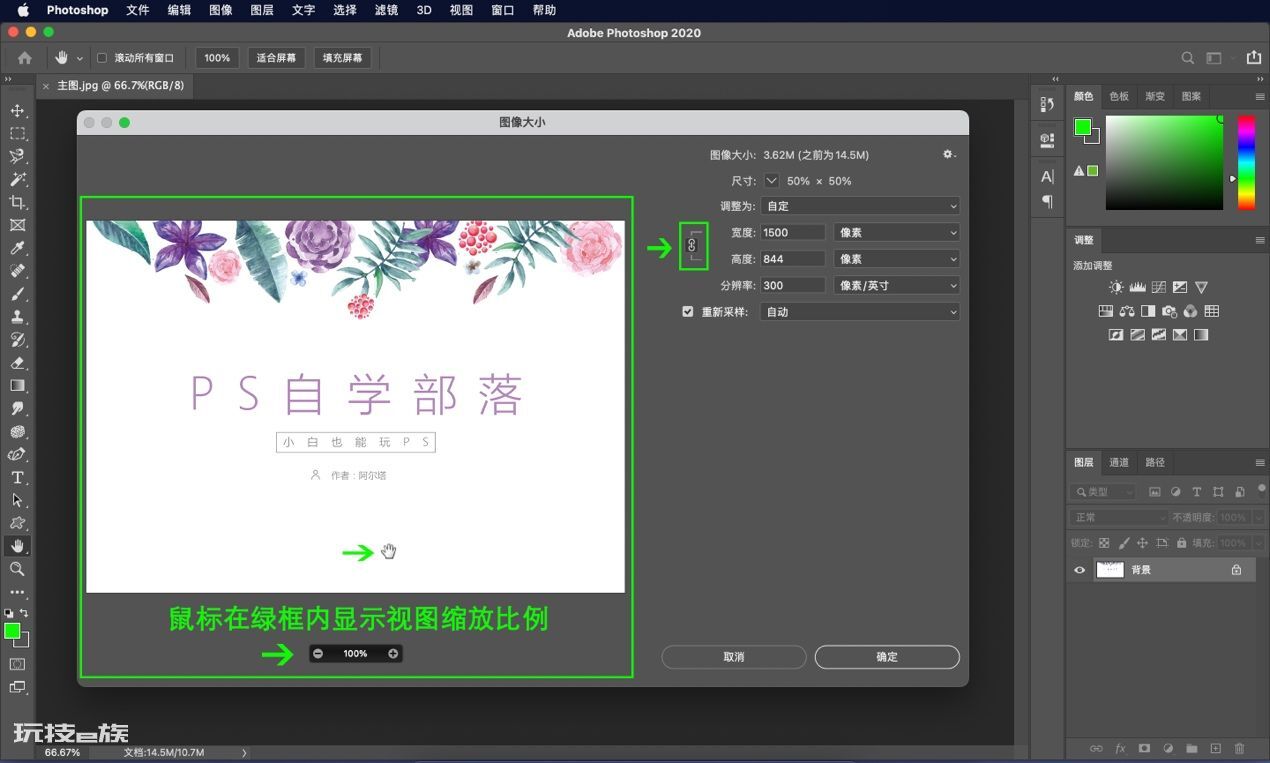Select the Brush tool

[x=17, y=294]
